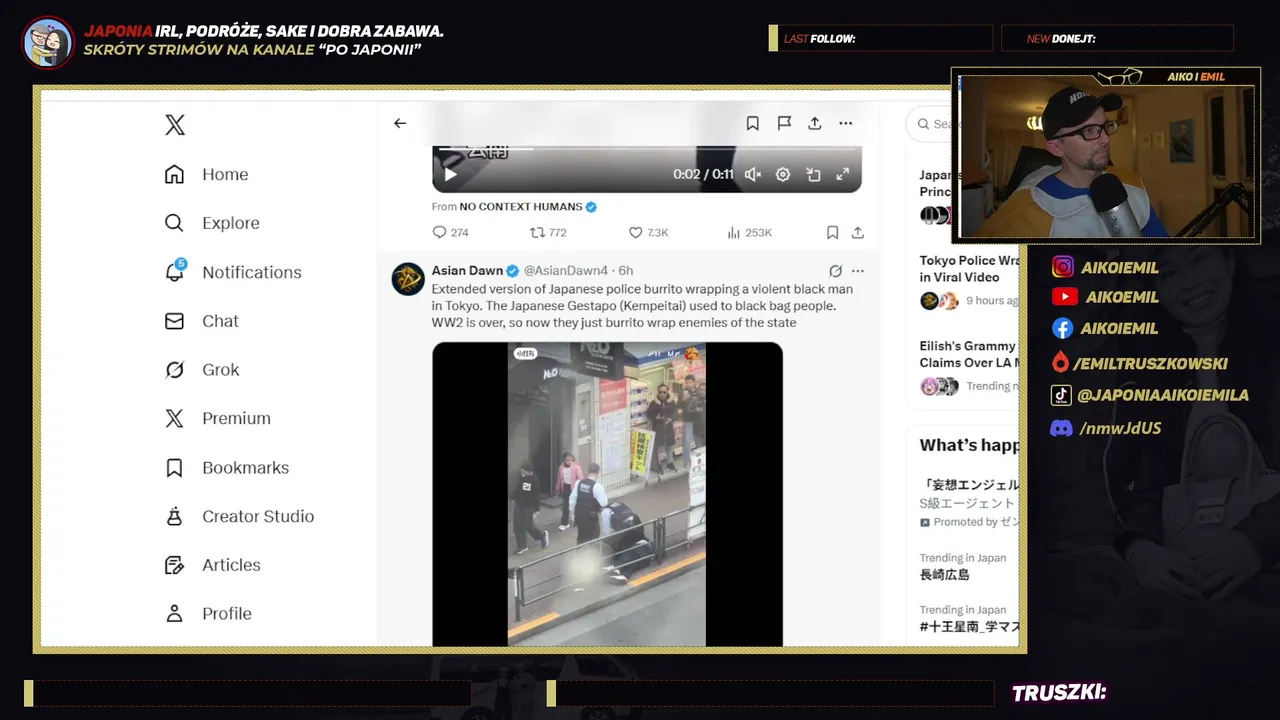
Task: Open Notifications in sidebar
Action: pyautogui.click(x=232, y=272)
